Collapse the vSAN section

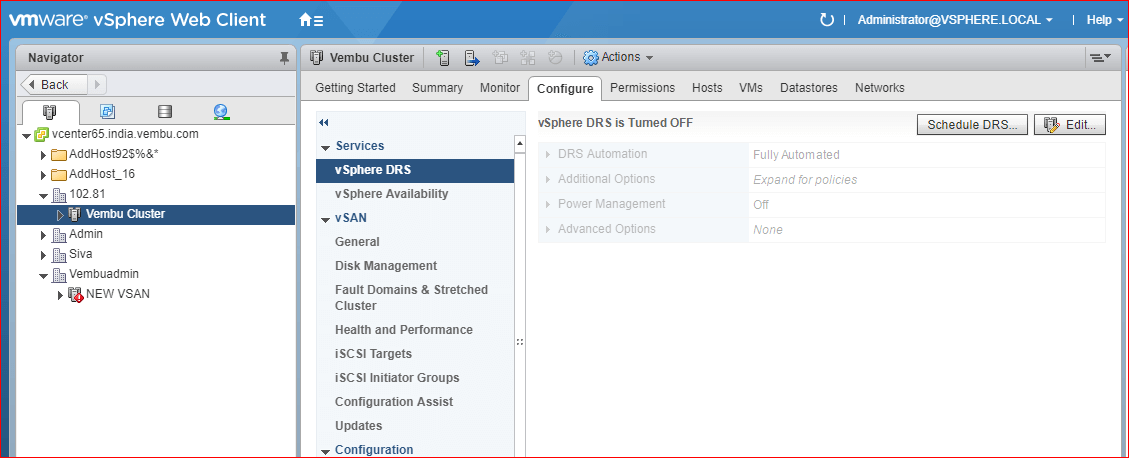[x=325, y=218]
